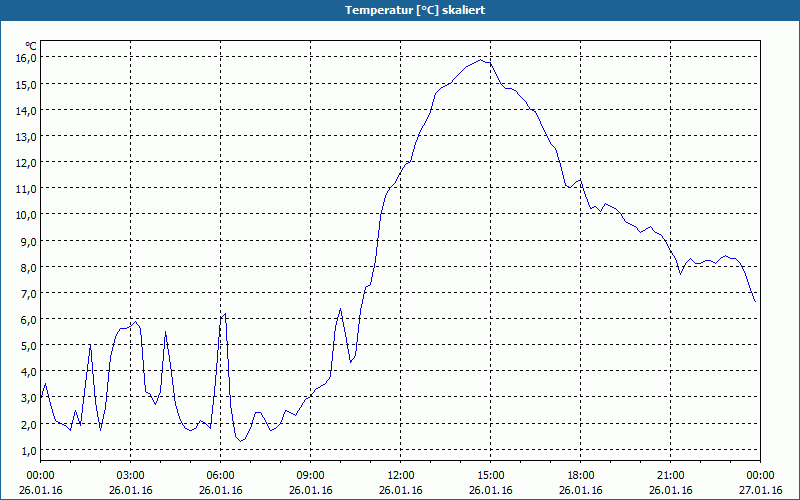Image resolution: width=800 pixels, height=500 pixels.
Task: Click the 2,0 y-axis label
Action: click(x=29, y=424)
